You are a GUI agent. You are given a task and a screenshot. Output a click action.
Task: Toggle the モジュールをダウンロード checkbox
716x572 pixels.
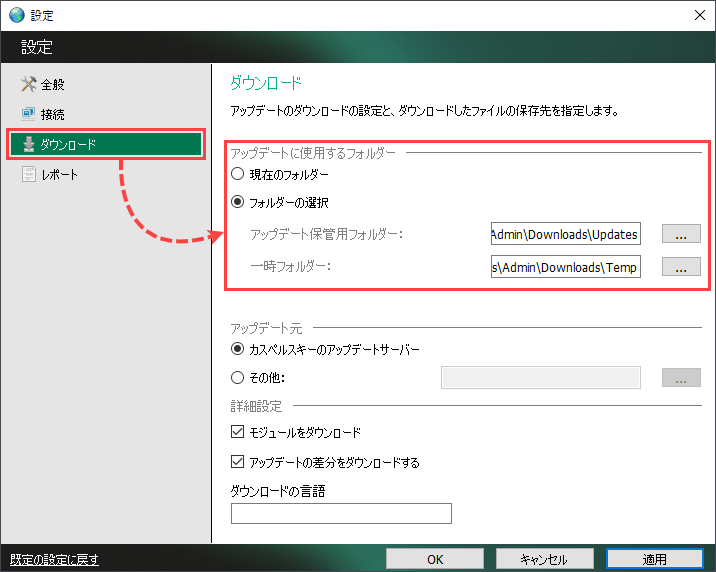point(238,433)
